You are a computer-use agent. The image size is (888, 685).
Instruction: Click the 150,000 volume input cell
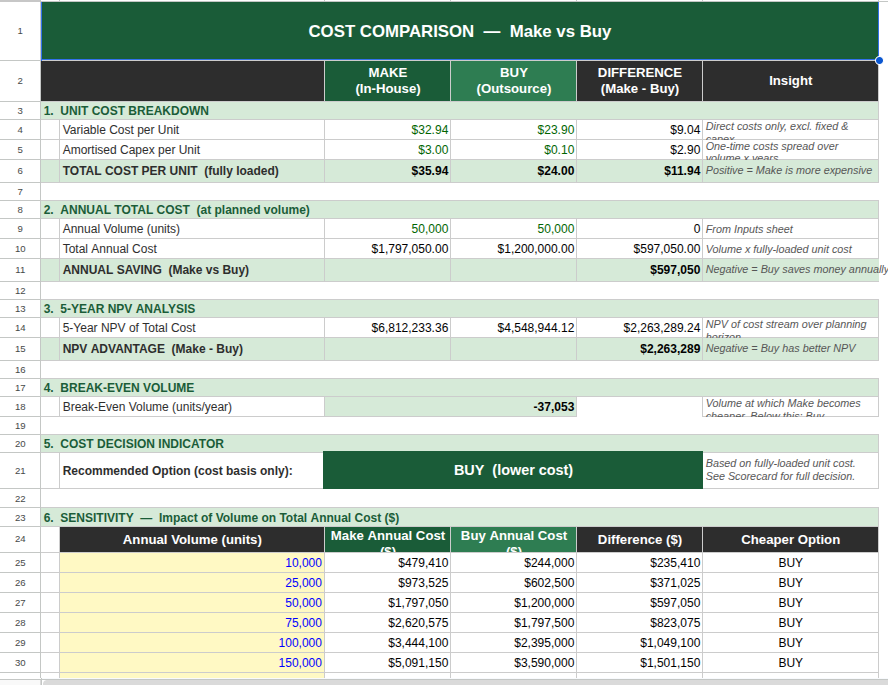tap(192, 662)
